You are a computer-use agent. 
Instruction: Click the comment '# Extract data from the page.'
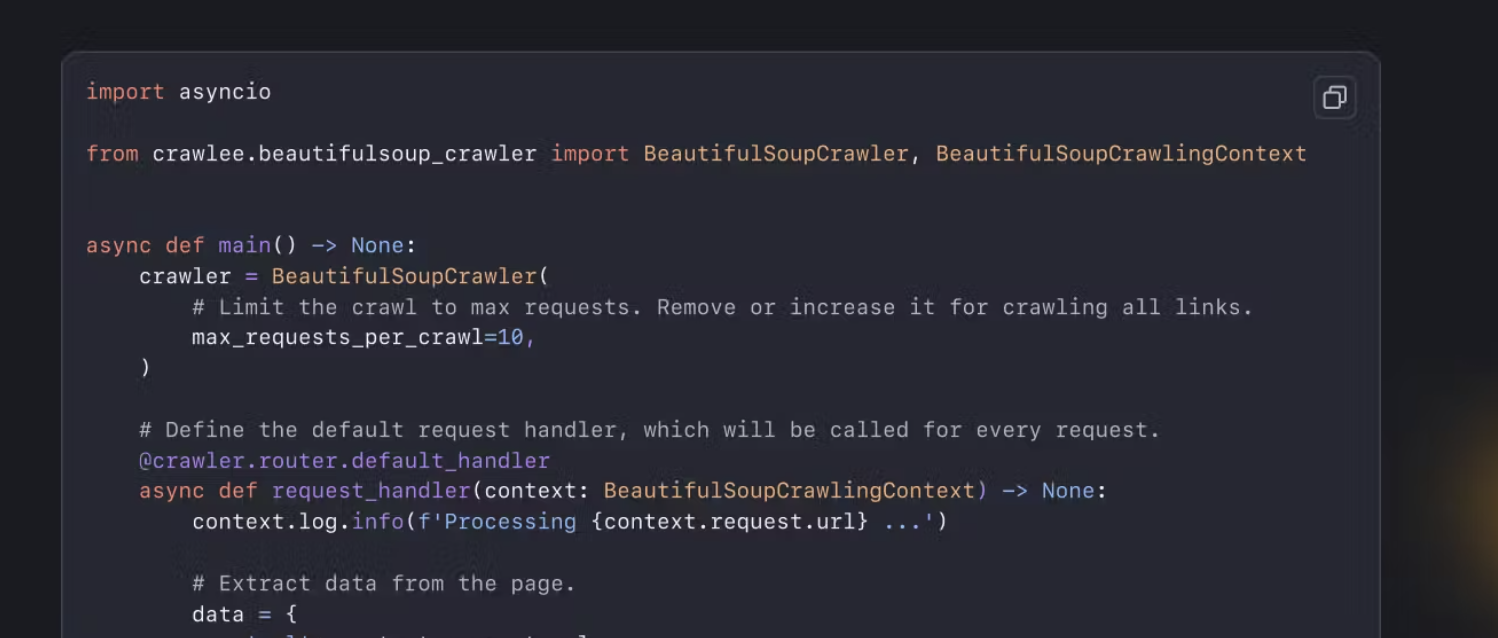[x=384, y=583]
